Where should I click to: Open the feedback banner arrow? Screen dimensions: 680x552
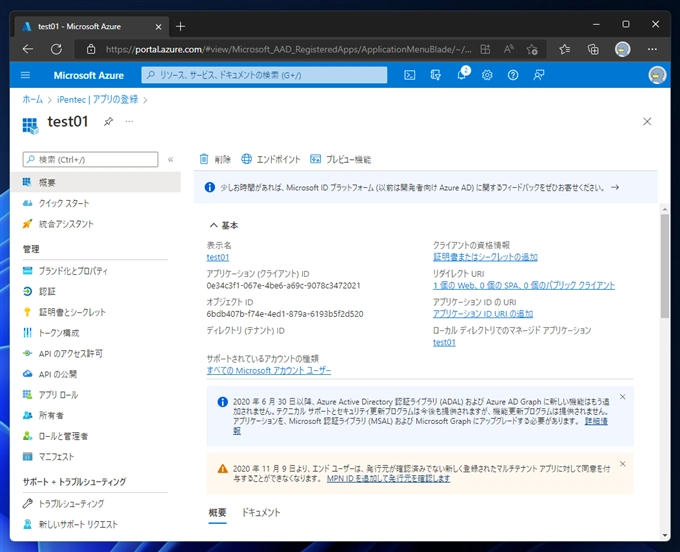tap(615, 187)
